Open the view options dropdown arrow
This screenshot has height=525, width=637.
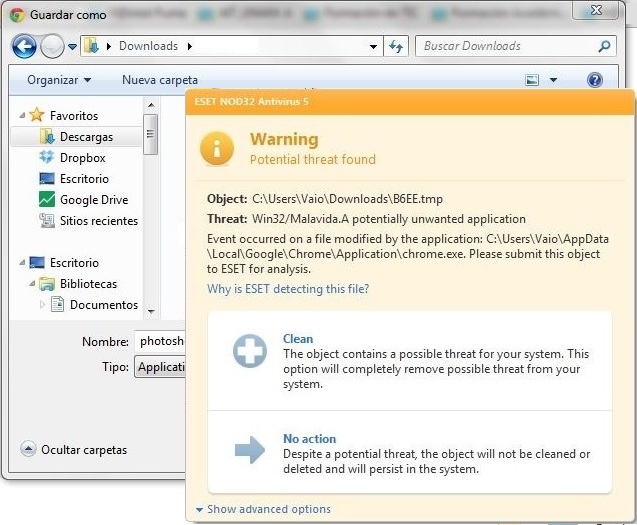(x=553, y=80)
